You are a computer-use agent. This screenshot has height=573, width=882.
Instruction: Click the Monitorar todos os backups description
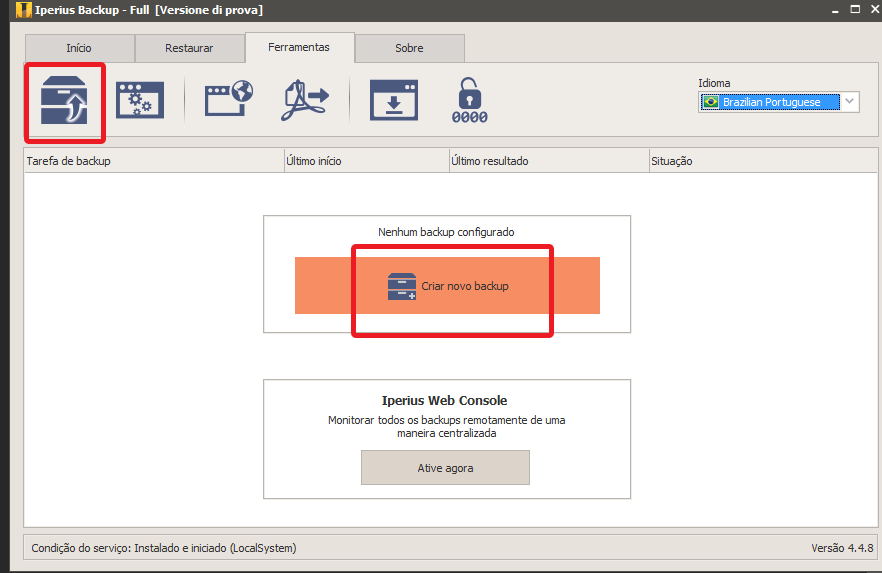[447, 427]
